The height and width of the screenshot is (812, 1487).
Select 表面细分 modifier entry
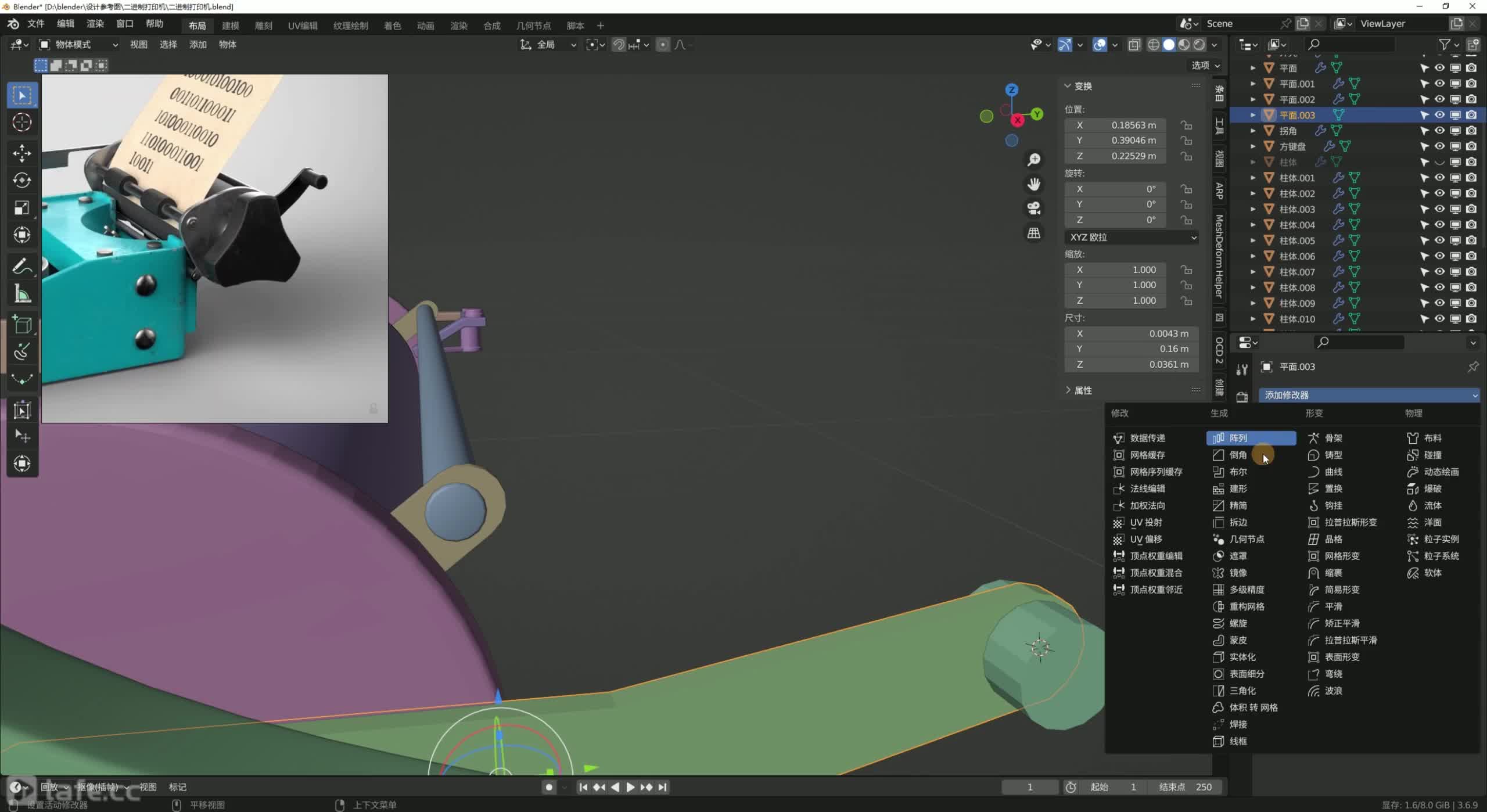pos(1247,674)
